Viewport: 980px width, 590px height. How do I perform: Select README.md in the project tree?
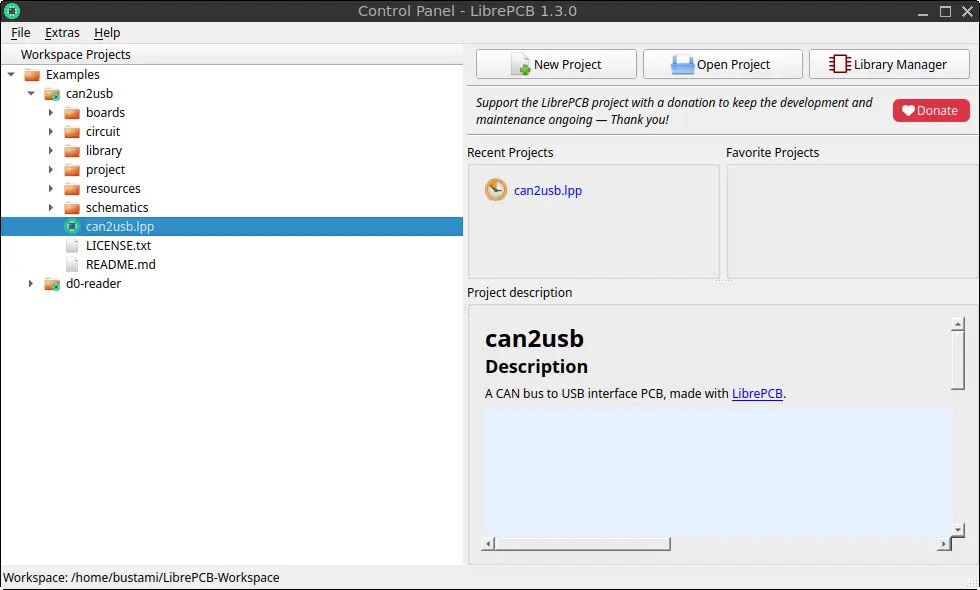(x=121, y=264)
